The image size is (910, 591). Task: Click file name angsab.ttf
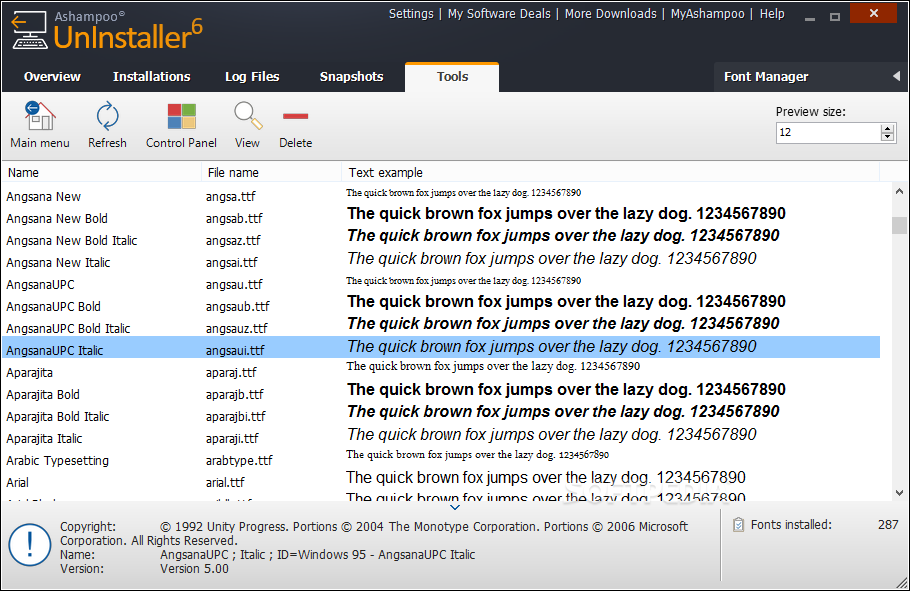(234, 219)
